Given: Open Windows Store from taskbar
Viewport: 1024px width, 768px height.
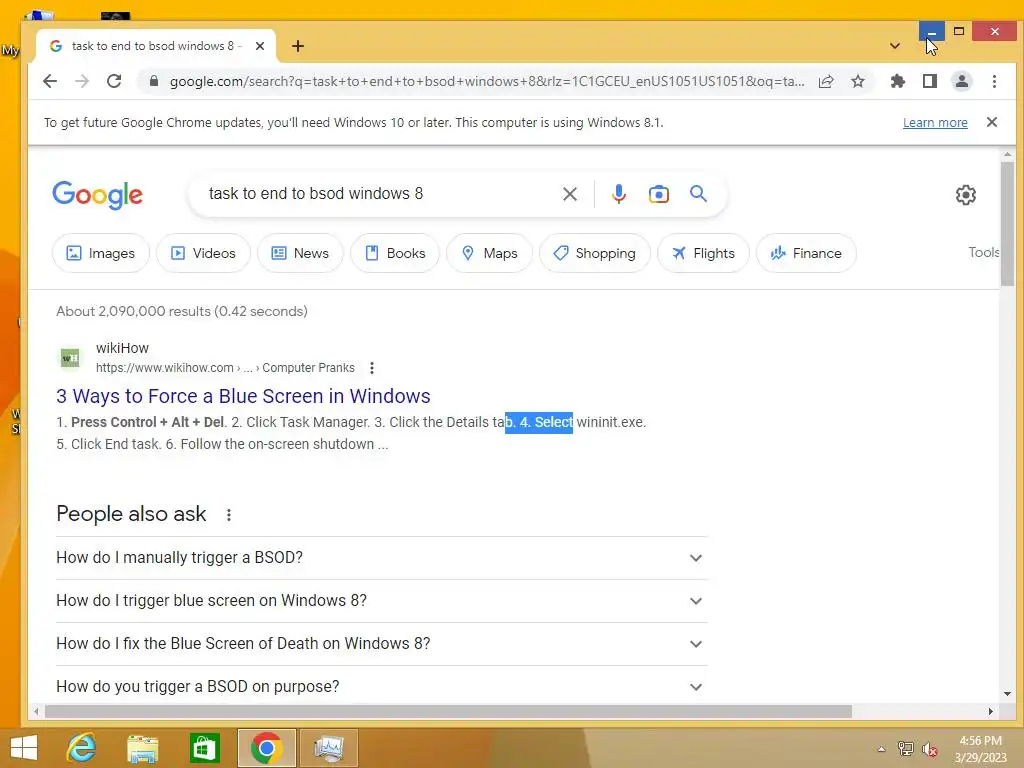Looking at the screenshot, I should [204, 748].
